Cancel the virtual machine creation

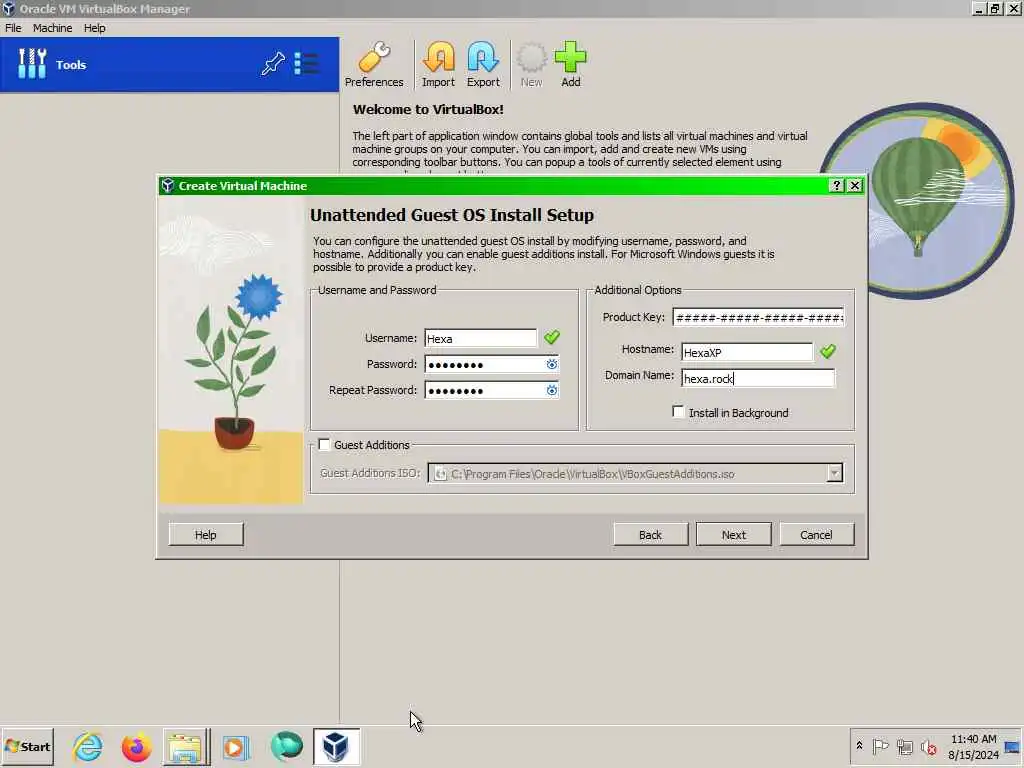(816, 534)
